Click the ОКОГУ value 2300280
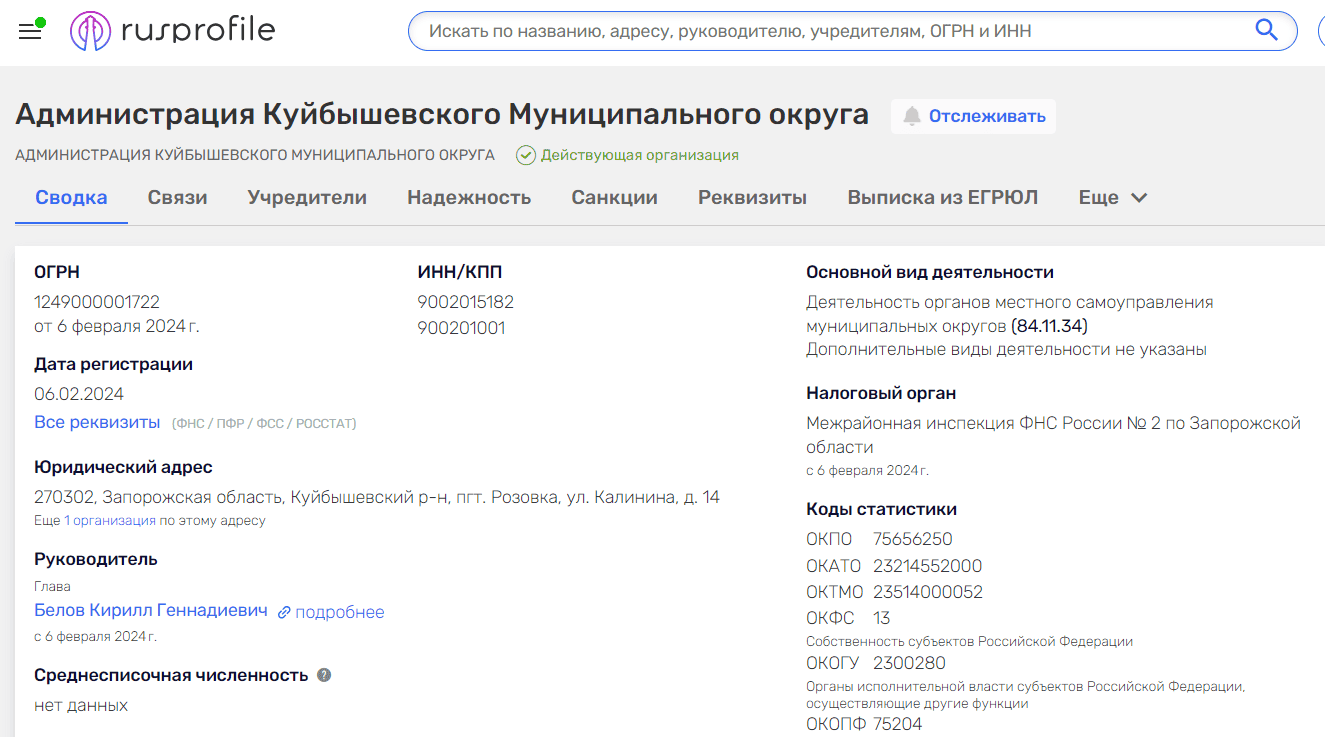This screenshot has width=1325, height=737. click(909, 663)
